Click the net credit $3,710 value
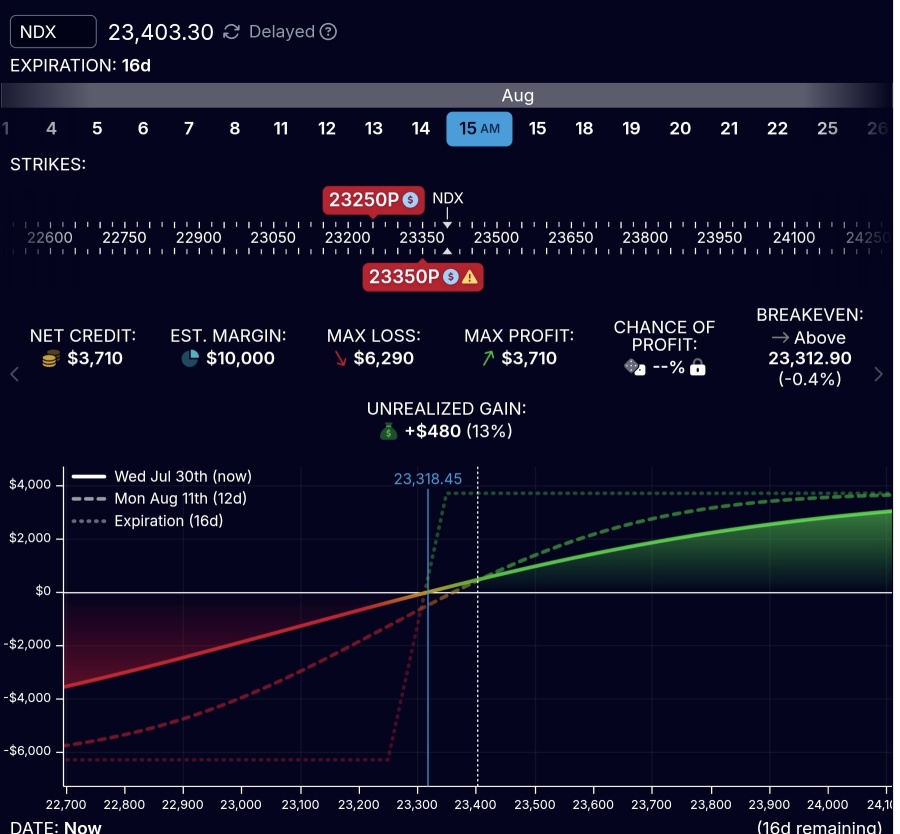 pos(95,358)
